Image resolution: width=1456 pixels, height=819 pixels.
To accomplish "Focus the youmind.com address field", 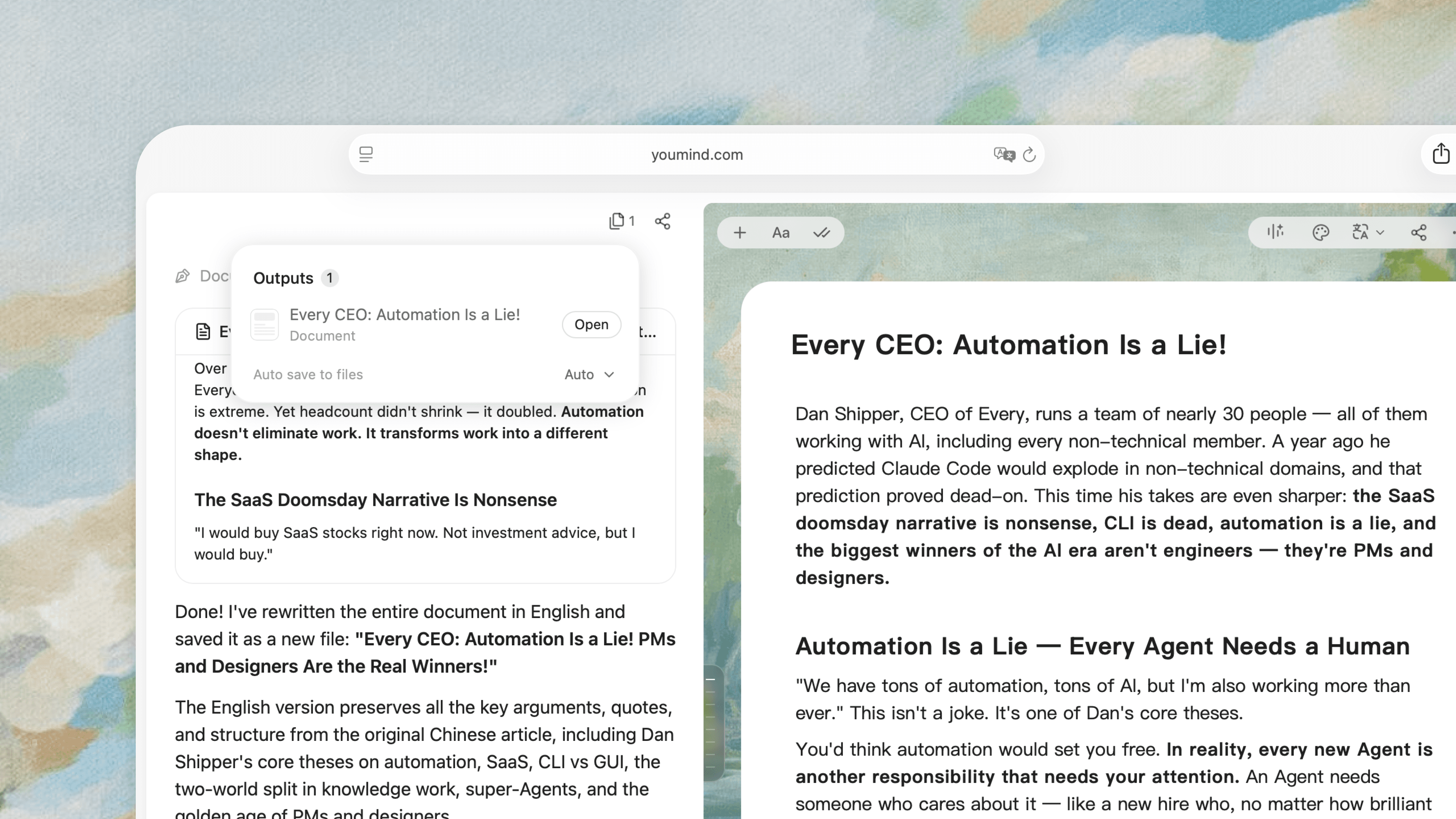I will tap(697, 154).
